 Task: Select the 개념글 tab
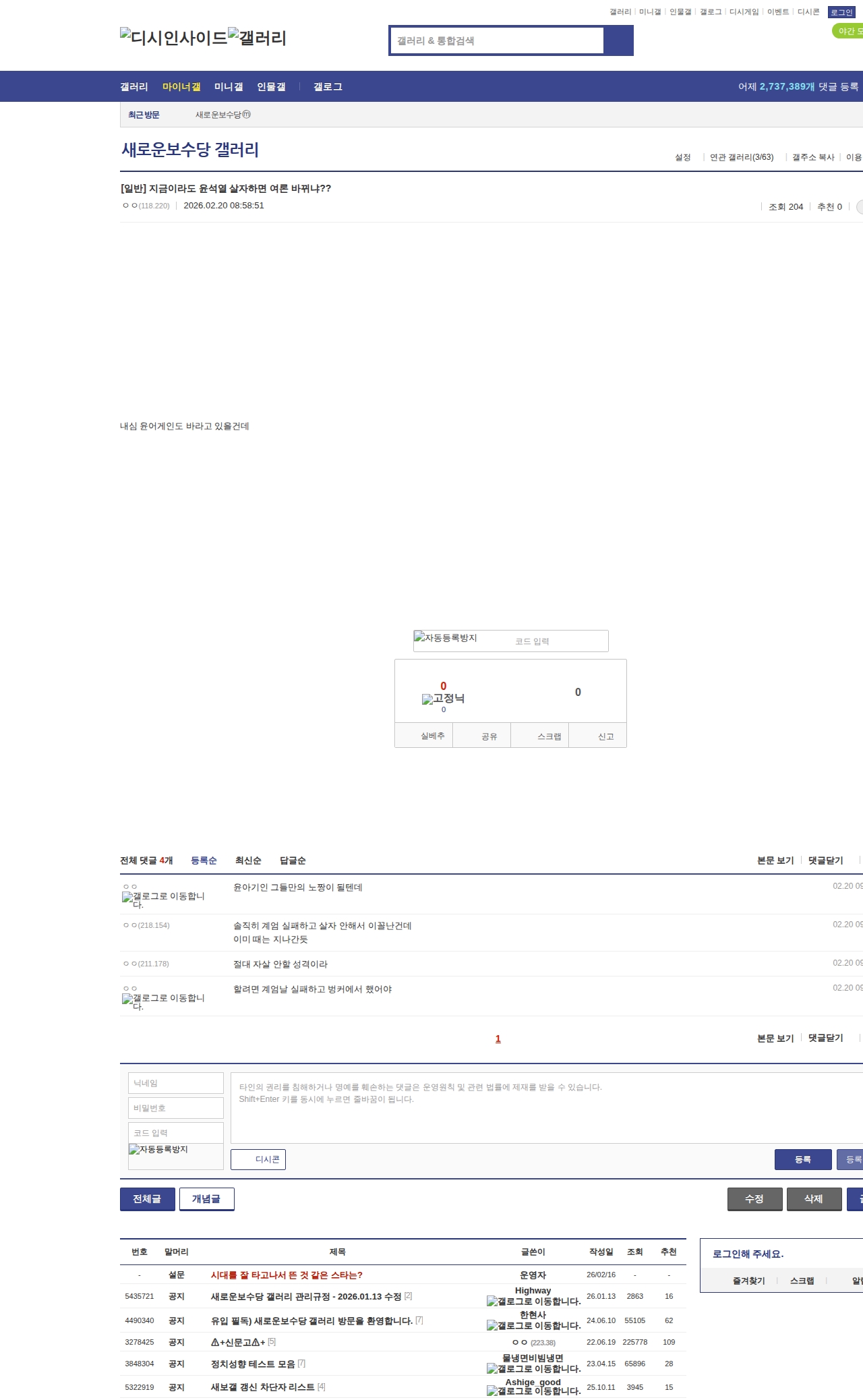tap(206, 1198)
